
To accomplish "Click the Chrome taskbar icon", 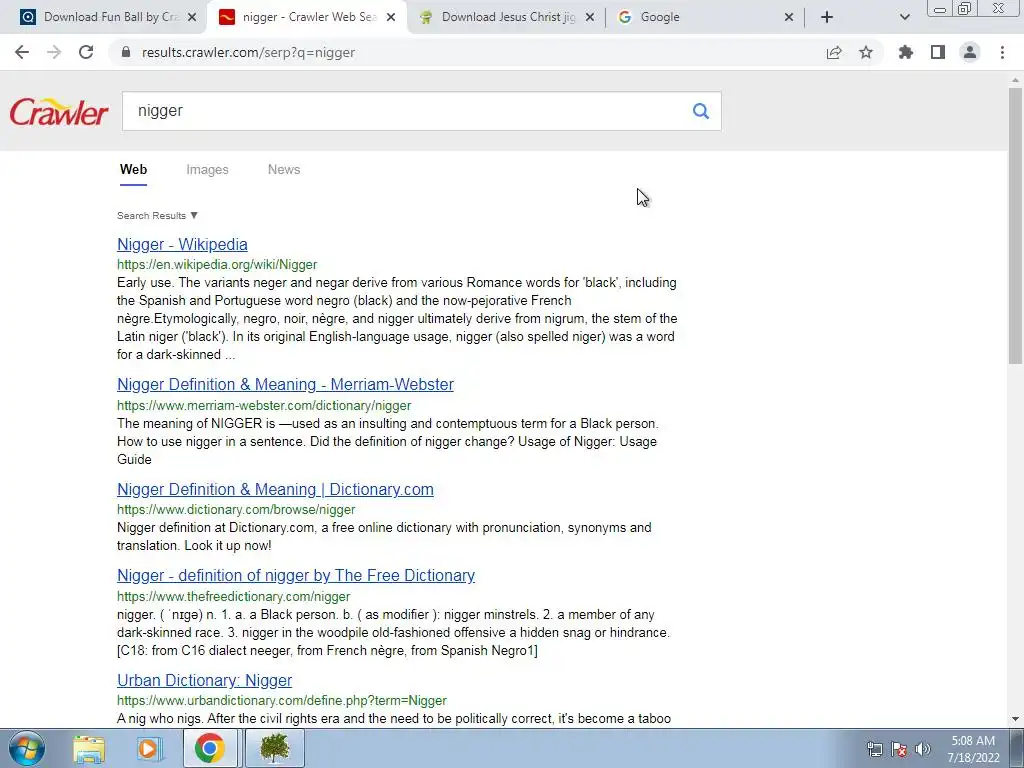I will click(x=209, y=749).
